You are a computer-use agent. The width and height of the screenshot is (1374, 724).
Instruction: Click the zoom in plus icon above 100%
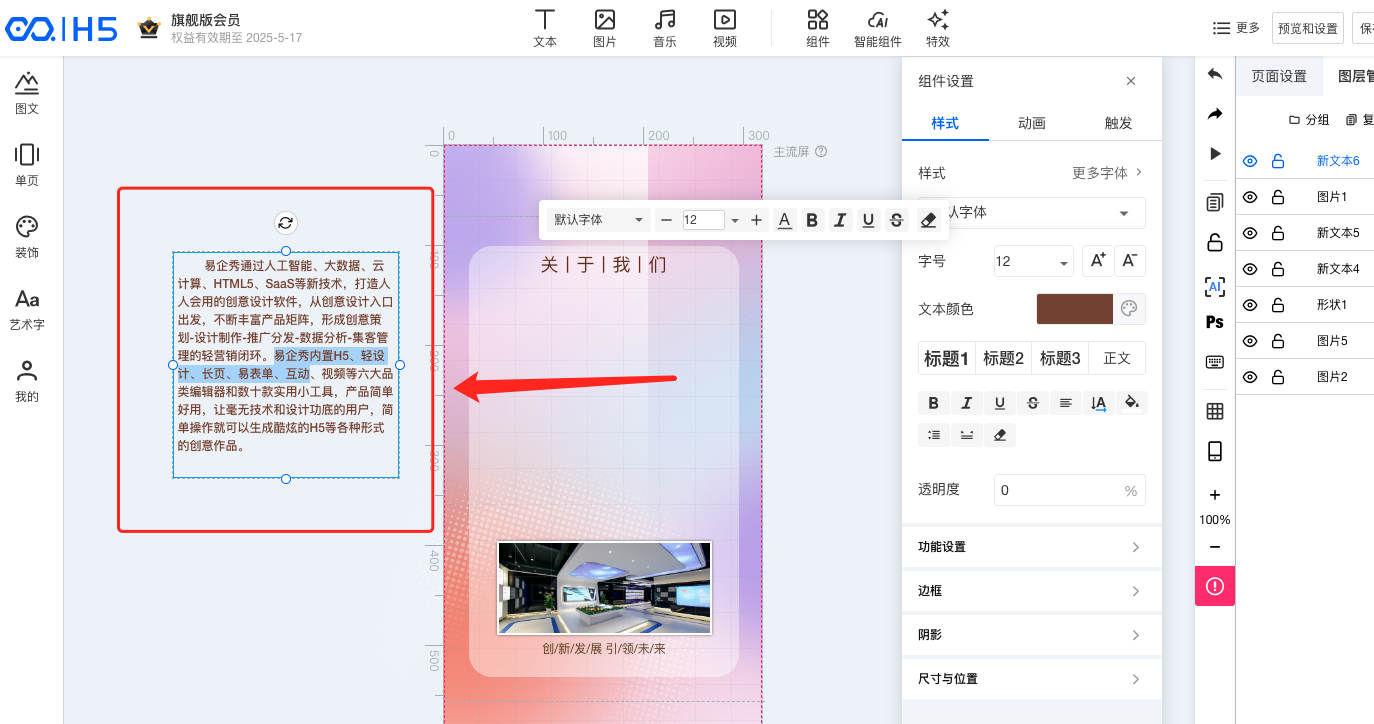pyautogui.click(x=1215, y=495)
